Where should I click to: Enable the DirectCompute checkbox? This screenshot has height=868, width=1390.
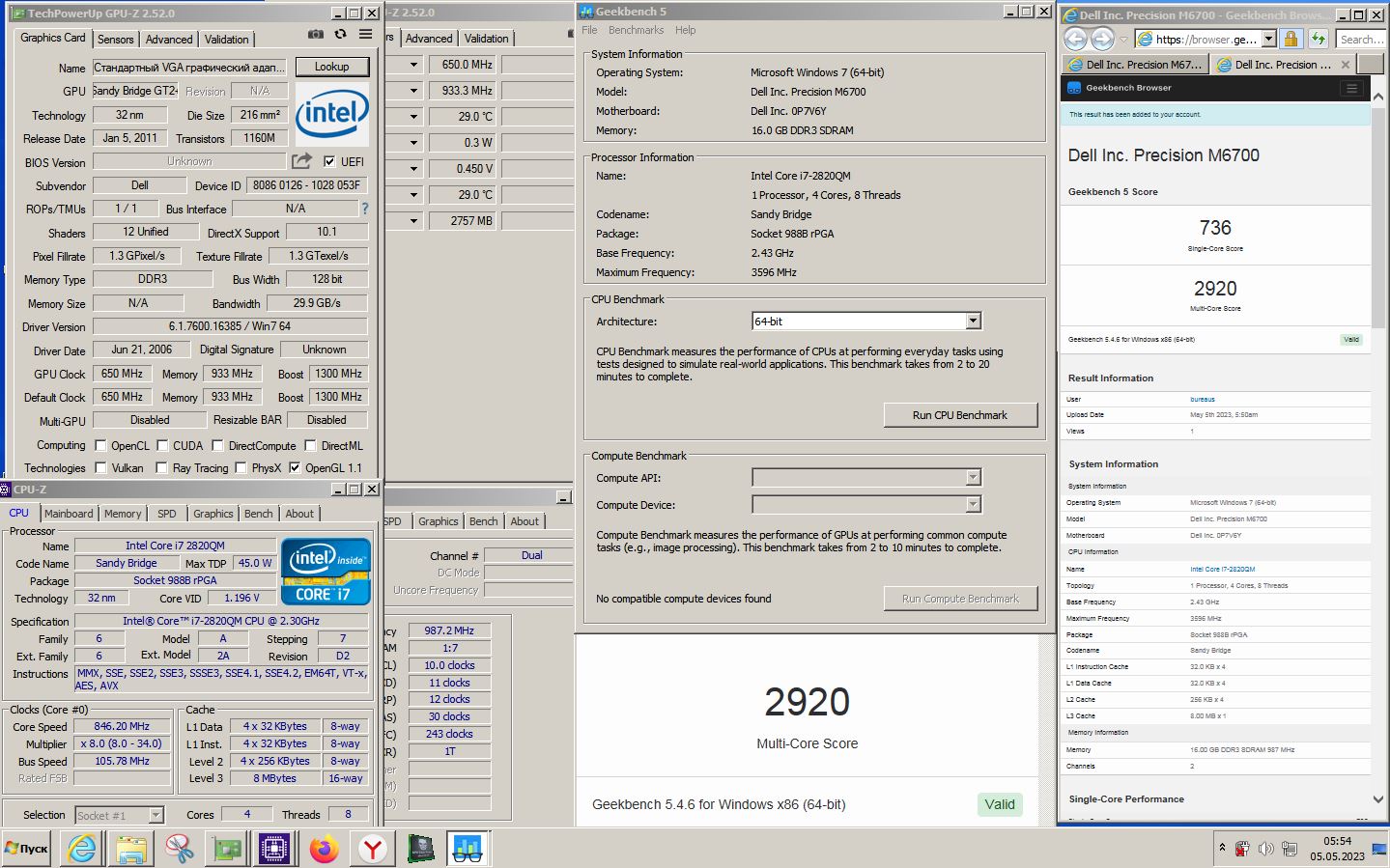coord(218,445)
